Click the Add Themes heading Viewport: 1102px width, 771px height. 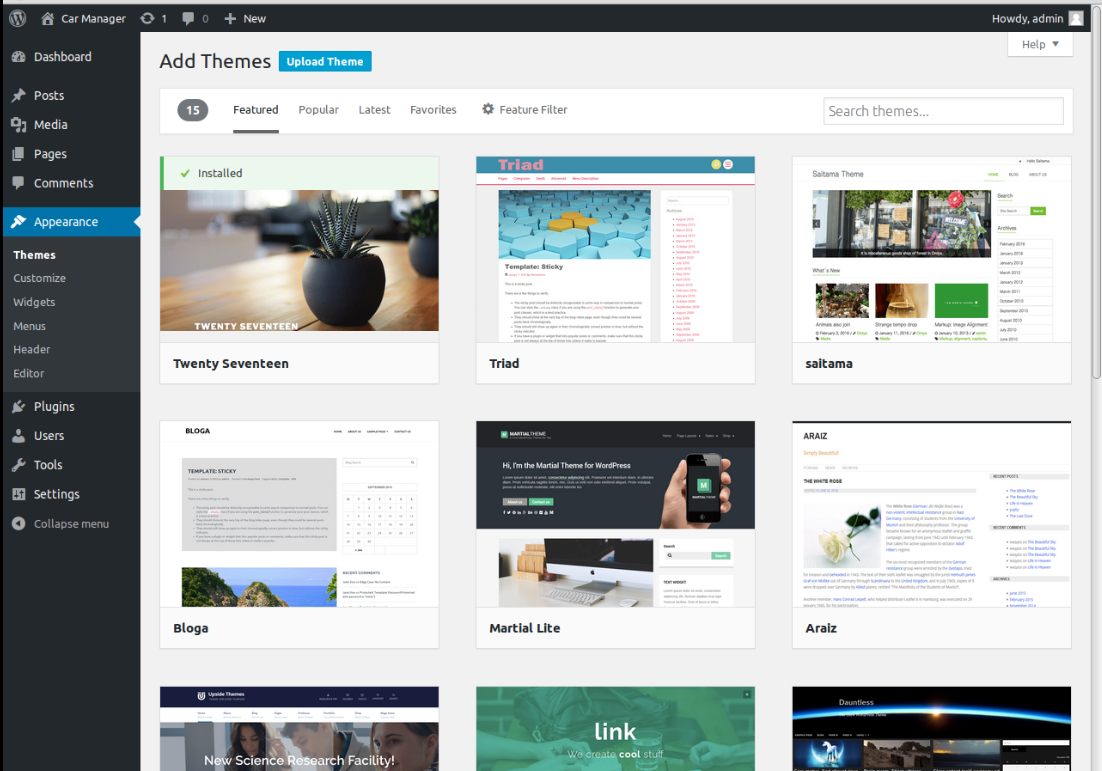(215, 62)
